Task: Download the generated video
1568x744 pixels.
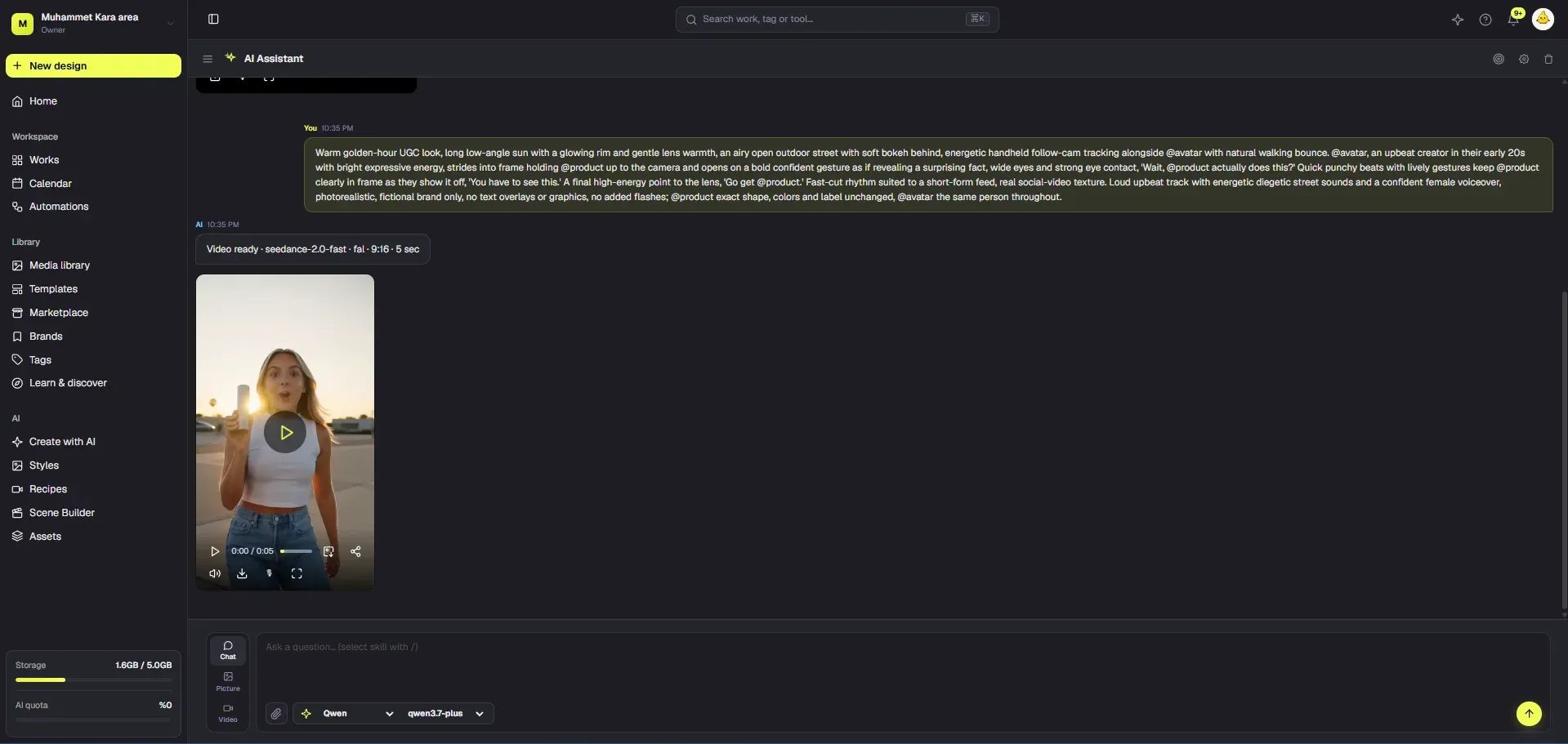Action: pos(242,573)
